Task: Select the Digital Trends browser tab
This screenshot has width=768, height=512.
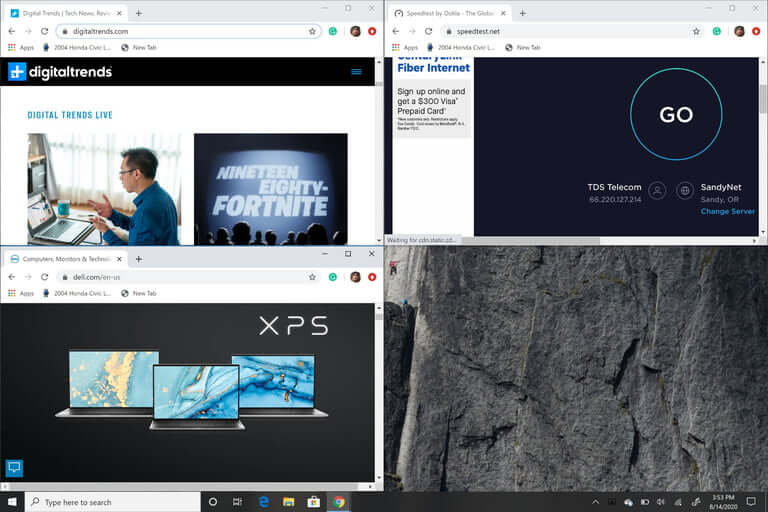Action: point(66,13)
